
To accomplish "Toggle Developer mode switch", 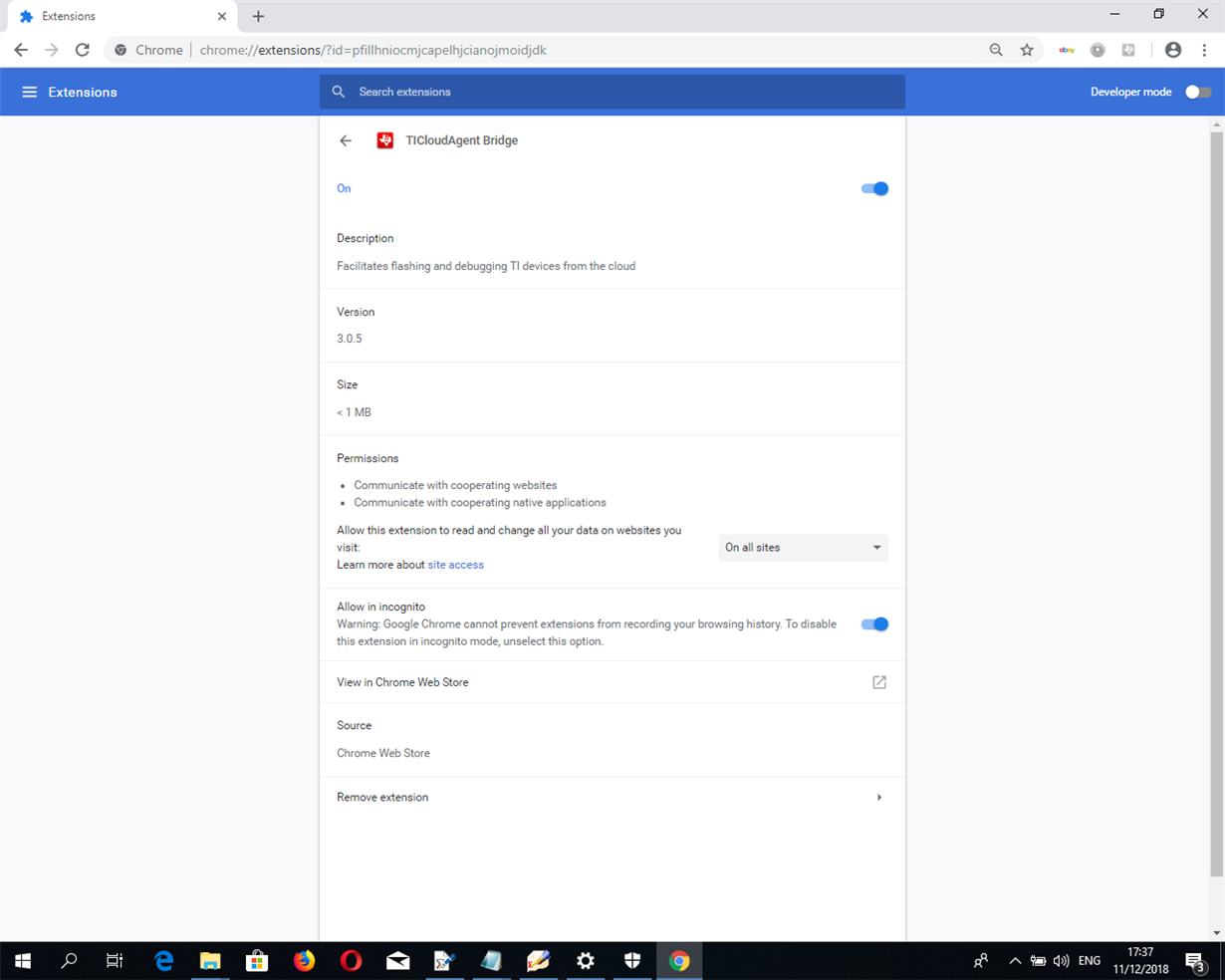I will coord(1198,92).
